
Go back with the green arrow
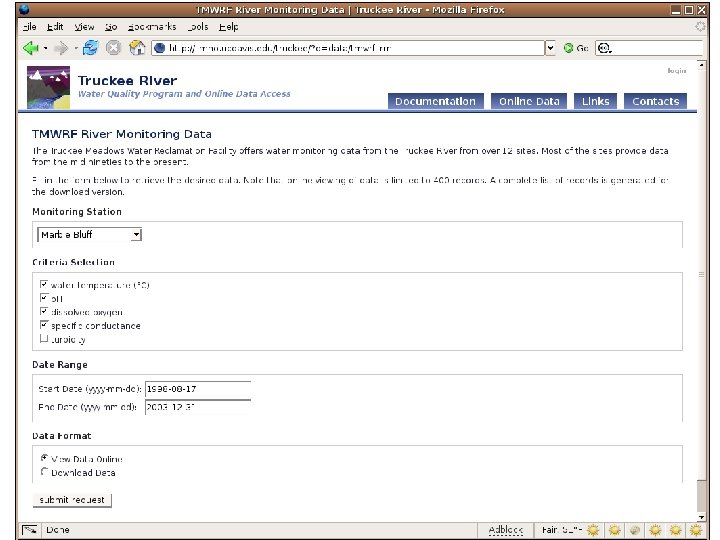tap(31, 48)
